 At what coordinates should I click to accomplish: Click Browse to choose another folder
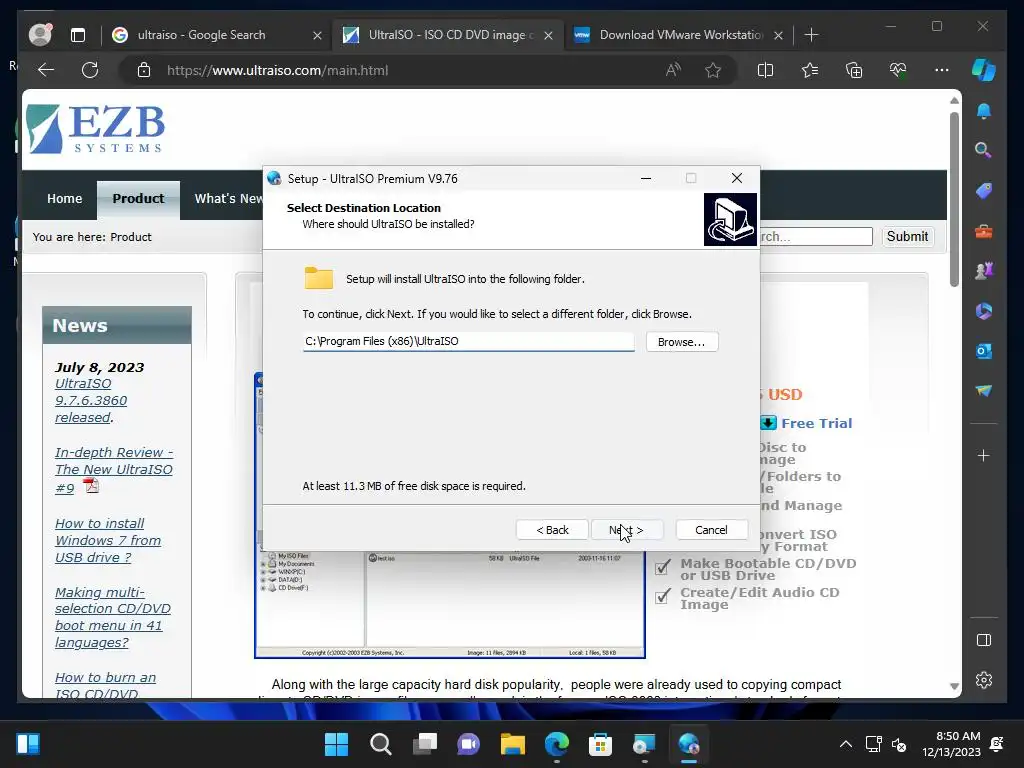682,342
